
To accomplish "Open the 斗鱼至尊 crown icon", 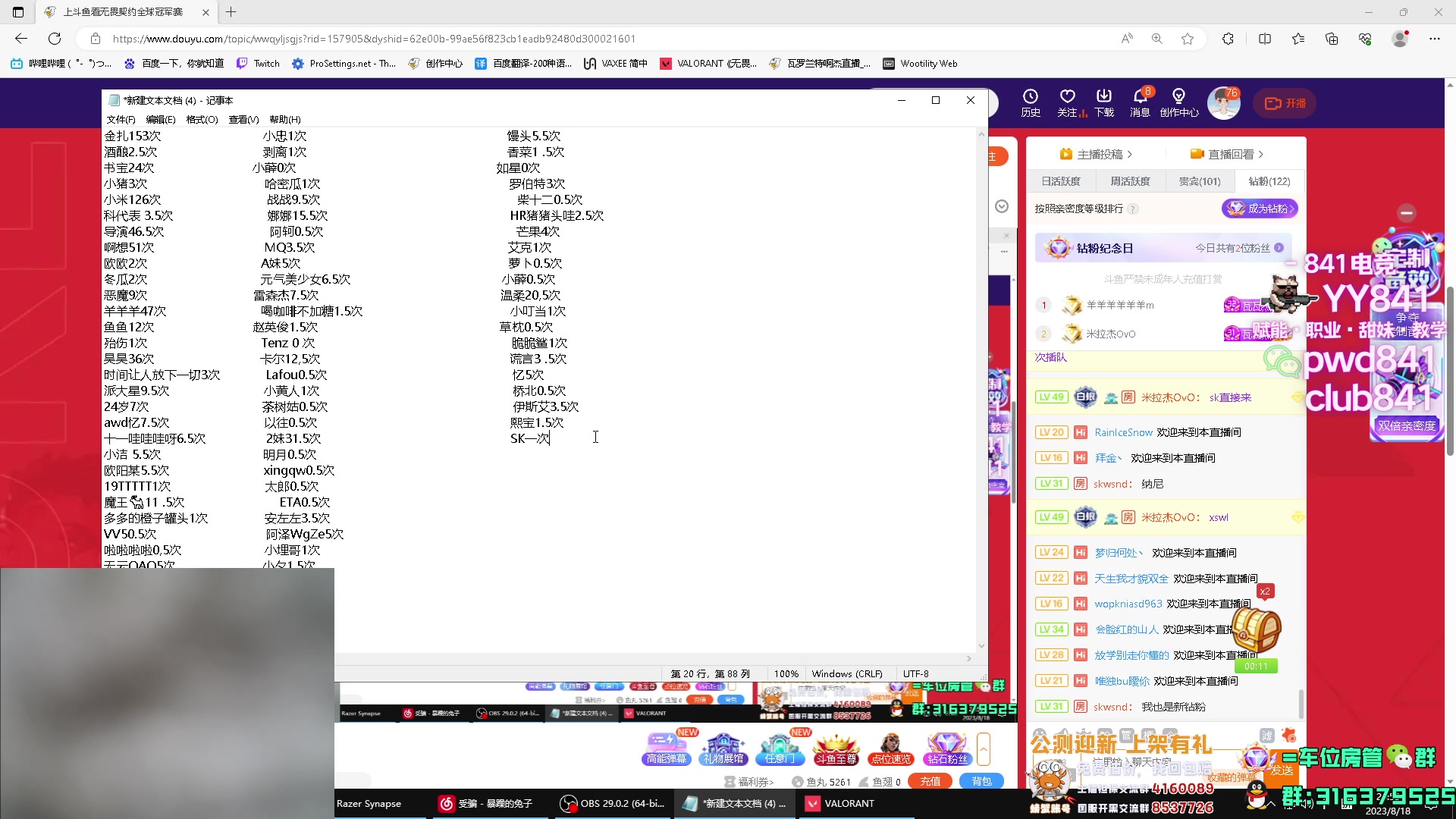I will pos(836,747).
